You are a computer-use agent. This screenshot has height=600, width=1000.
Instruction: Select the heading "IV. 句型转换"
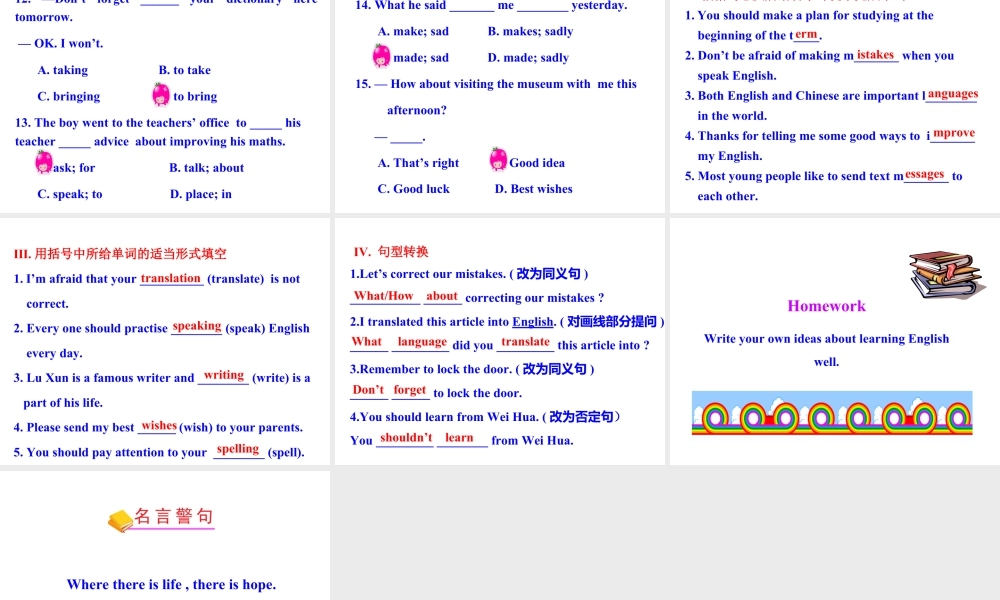tap(391, 252)
